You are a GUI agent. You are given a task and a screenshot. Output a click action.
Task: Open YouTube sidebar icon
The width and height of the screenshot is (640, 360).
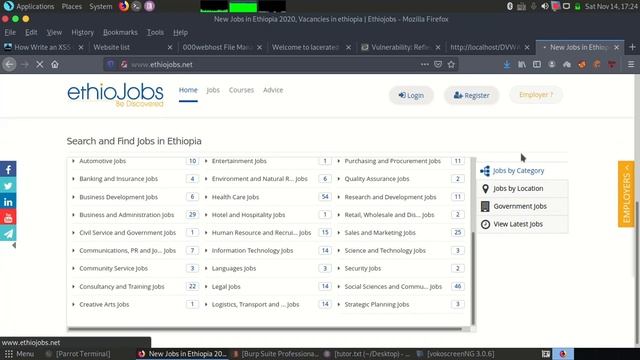tap(8, 217)
